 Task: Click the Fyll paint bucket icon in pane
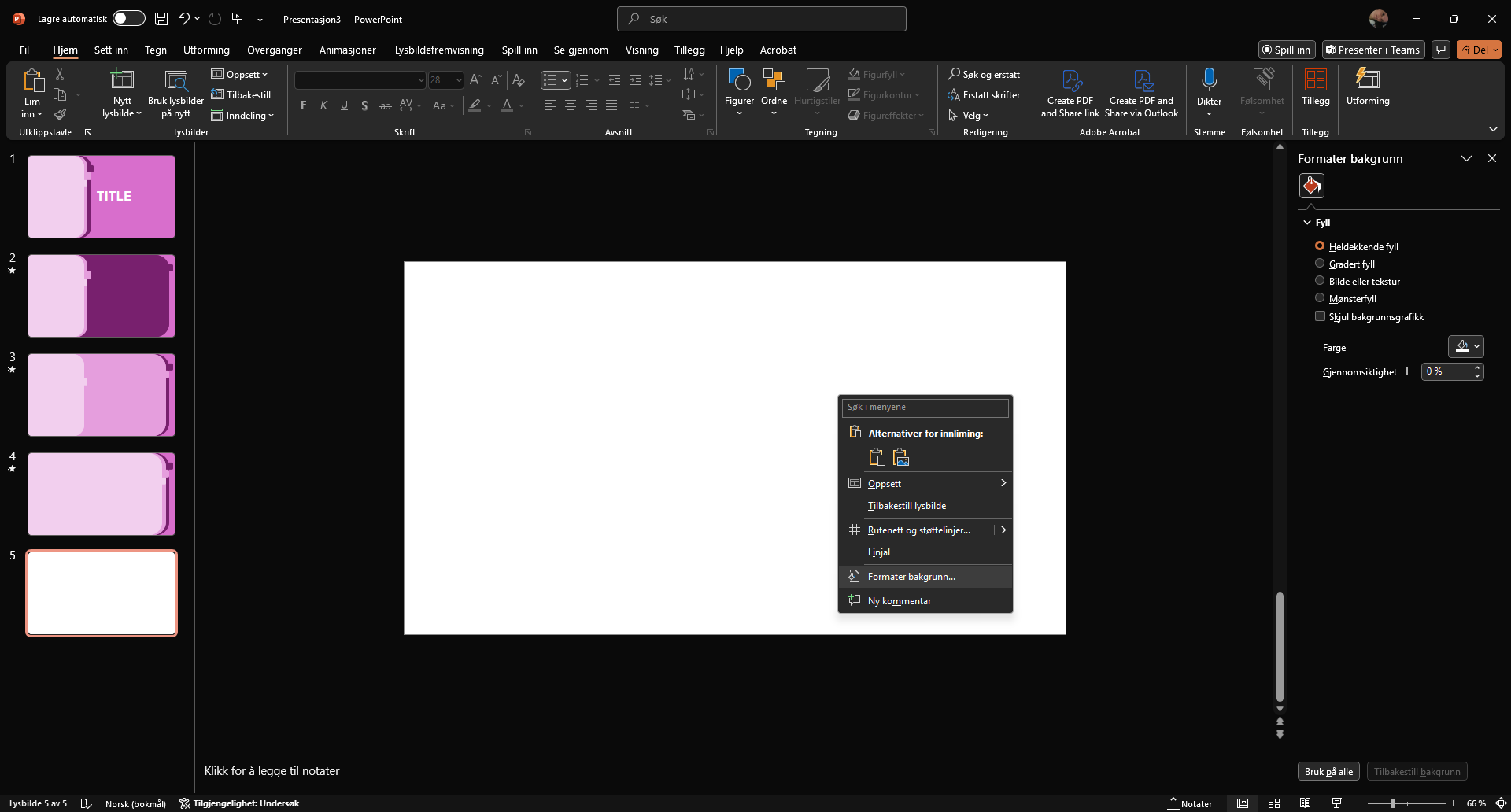pos(1311,186)
